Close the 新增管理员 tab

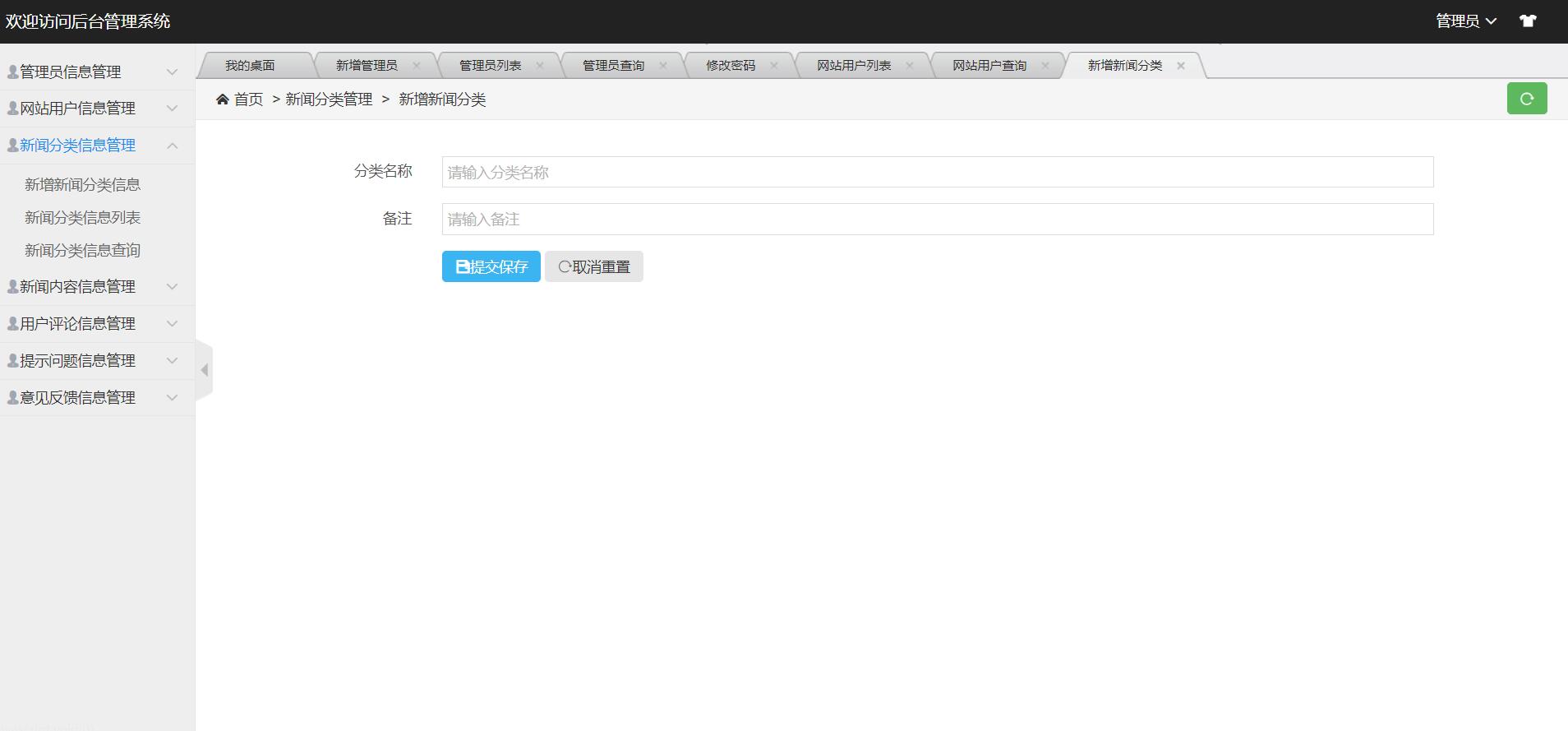point(417,66)
